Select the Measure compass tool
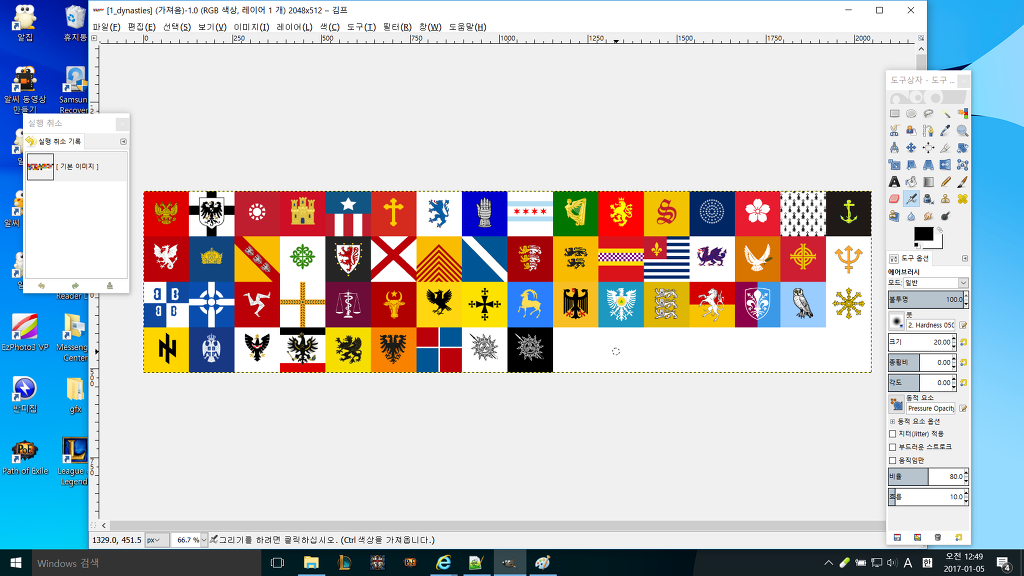The image size is (1024, 576). click(895, 148)
